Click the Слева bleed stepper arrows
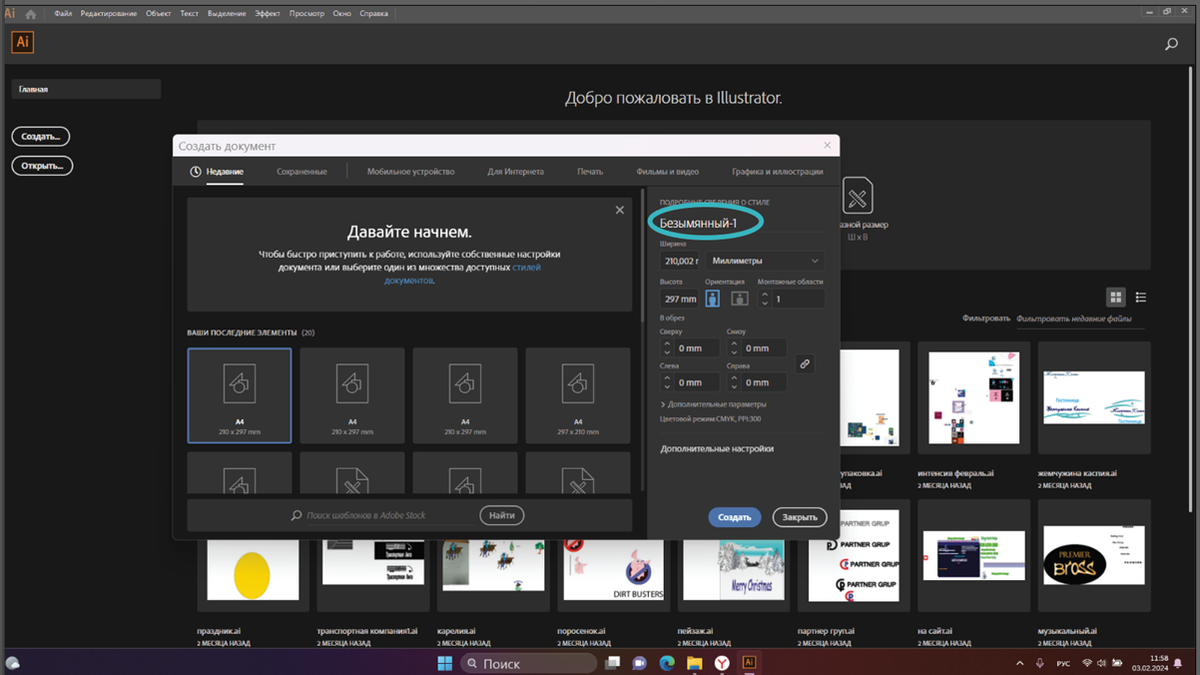The width and height of the screenshot is (1200, 675). click(668, 382)
